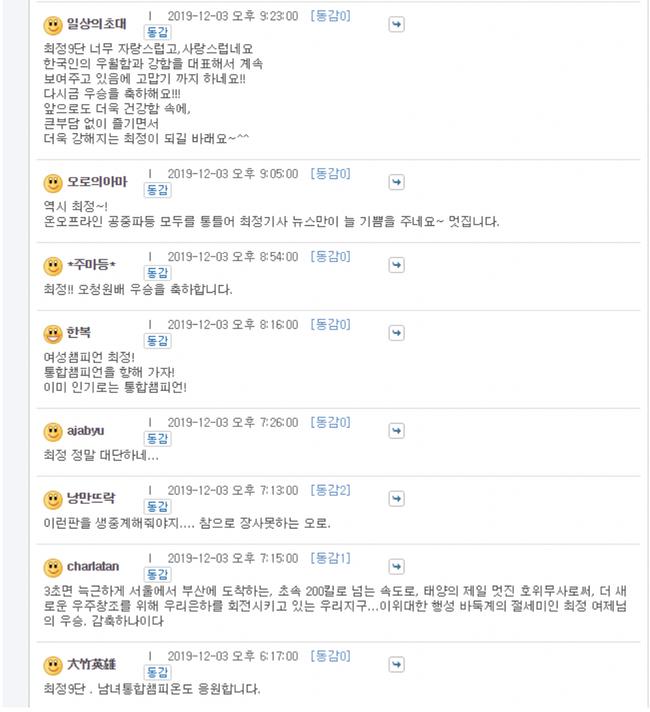This screenshot has height=712, width=650.
Task: Click reply arrow icon on 大竹英雄 comment
Action: (x=396, y=665)
